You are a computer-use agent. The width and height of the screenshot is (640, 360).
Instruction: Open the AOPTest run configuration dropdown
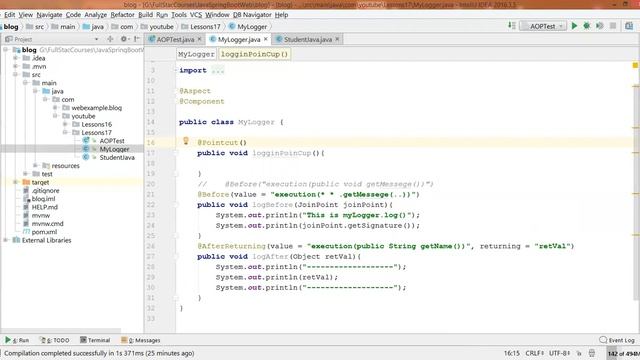click(x=543, y=26)
